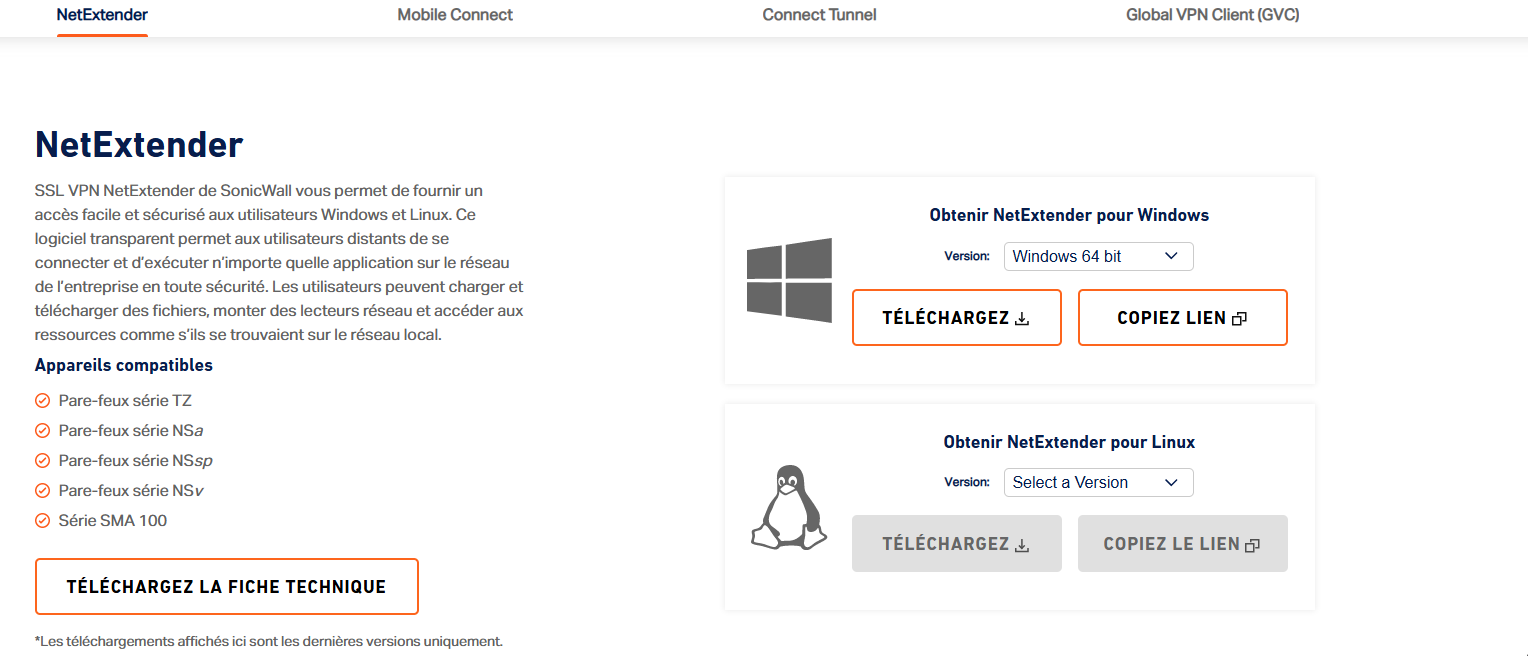Click the copy icon on COPIEZ LE LIEN
This screenshot has height=656, width=1528.
click(x=1252, y=545)
